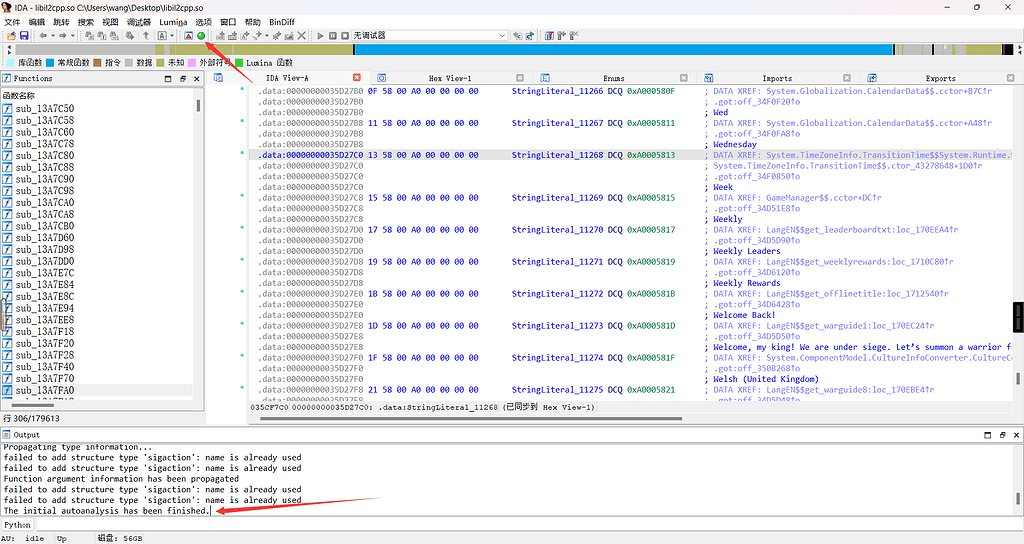
Task: Close the Hex View-1 tab
Action: (x=520, y=78)
